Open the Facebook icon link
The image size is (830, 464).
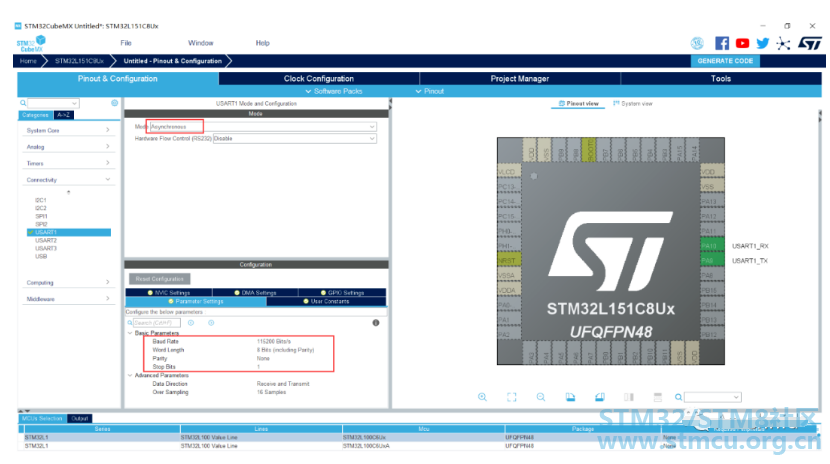point(722,43)
